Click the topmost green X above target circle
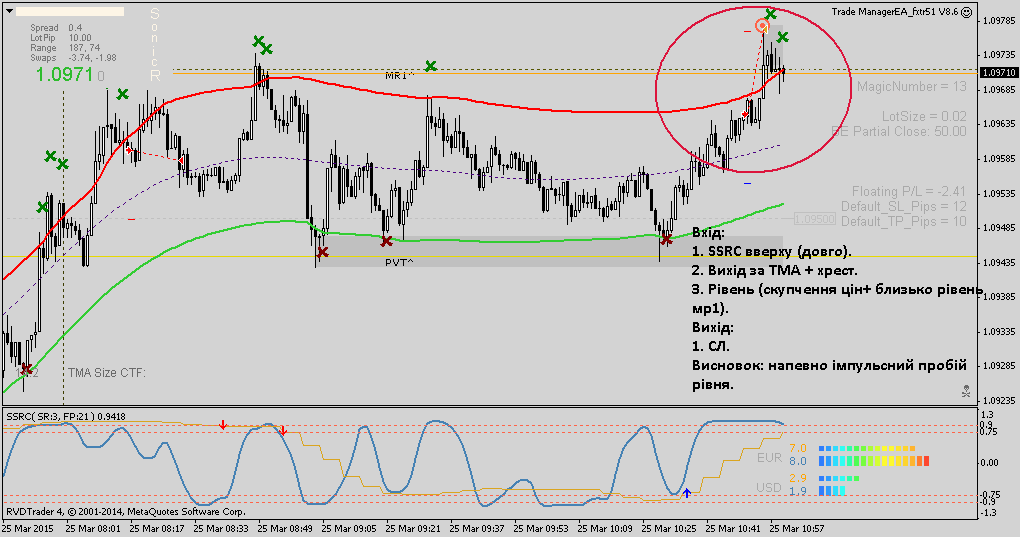 [x=770, y=14]
